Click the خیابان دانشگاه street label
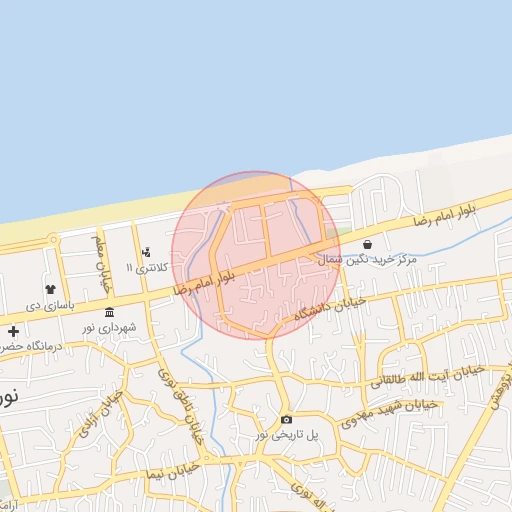This screenshot has height=512, width=512. coord(330,309)
